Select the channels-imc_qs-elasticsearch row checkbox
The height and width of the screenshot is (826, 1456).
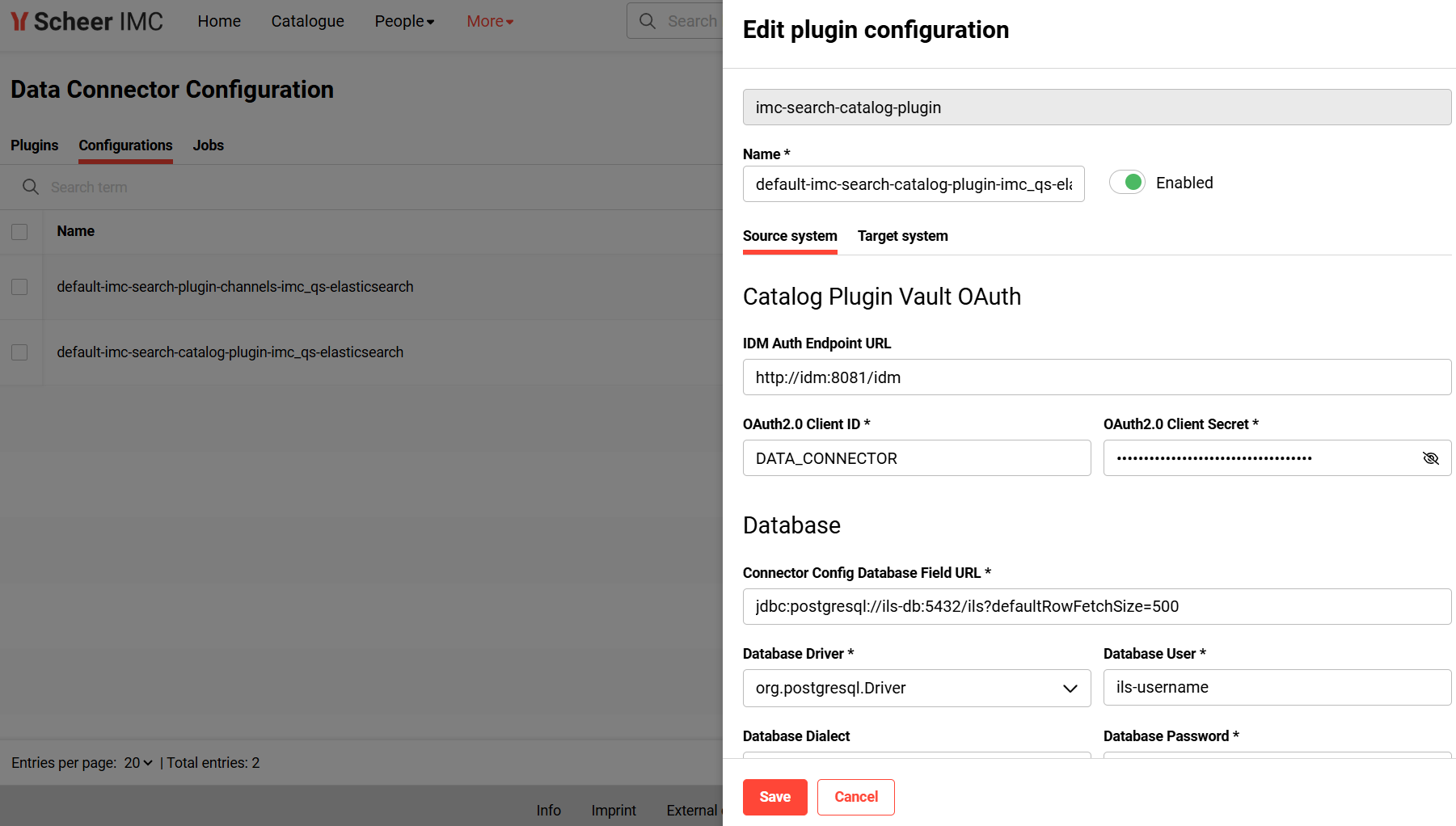pos(19,287)
